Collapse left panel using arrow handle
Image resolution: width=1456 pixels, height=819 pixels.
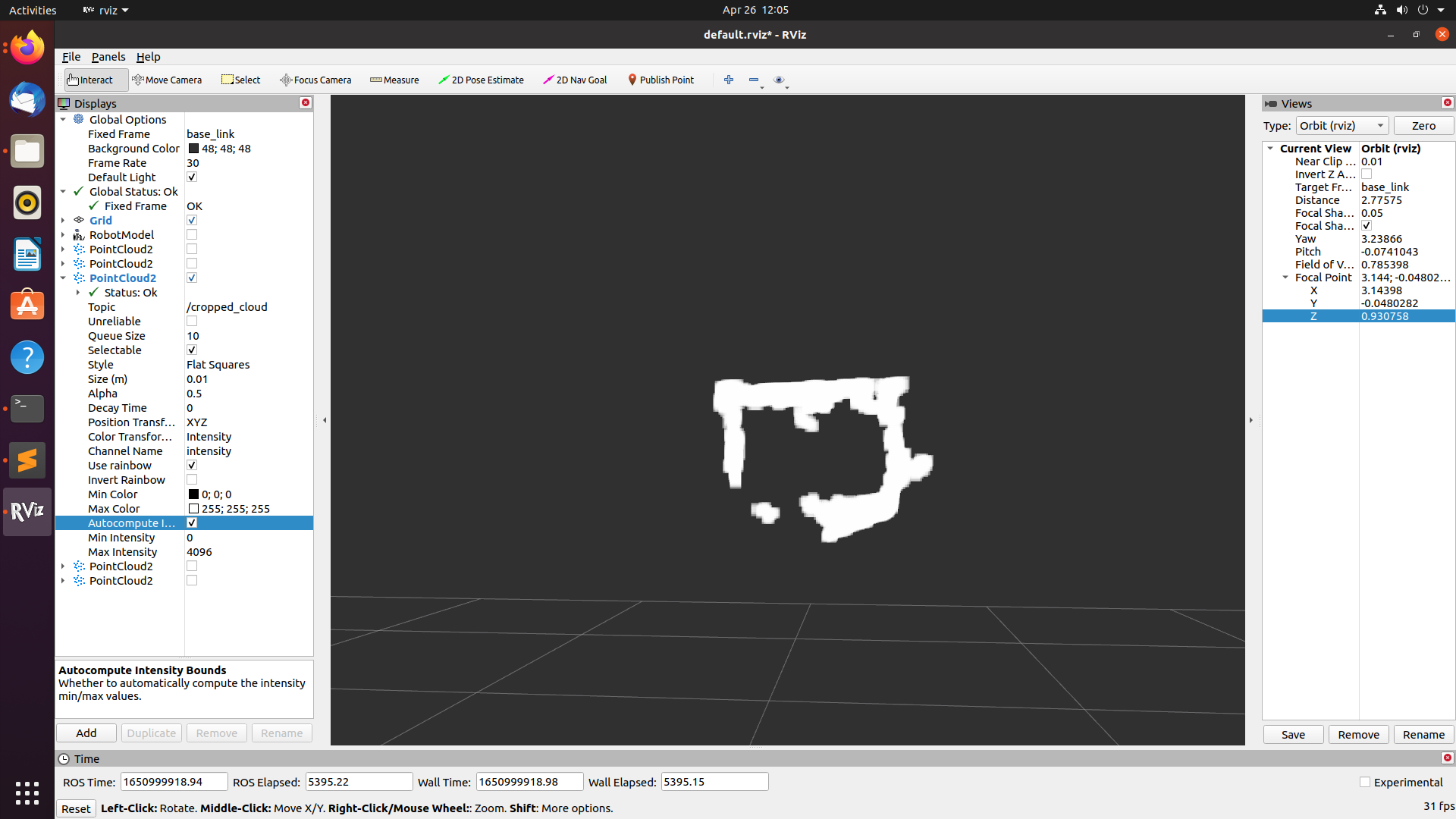325,420
